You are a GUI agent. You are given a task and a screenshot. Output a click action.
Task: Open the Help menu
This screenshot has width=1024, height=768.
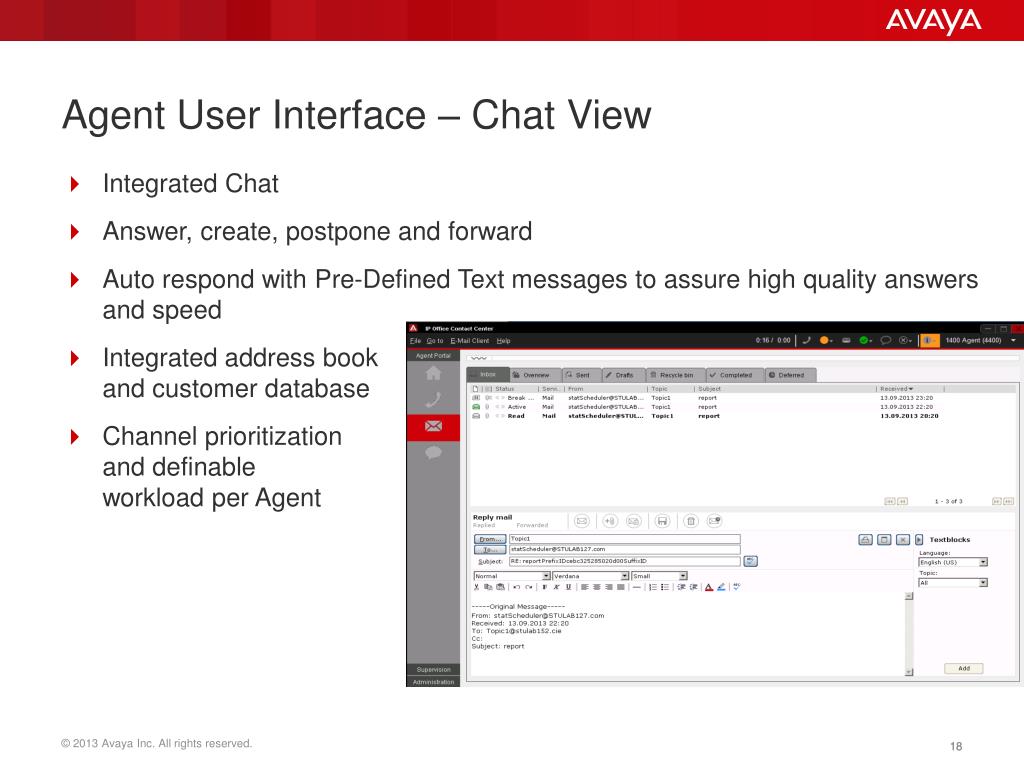click(504, 341)
